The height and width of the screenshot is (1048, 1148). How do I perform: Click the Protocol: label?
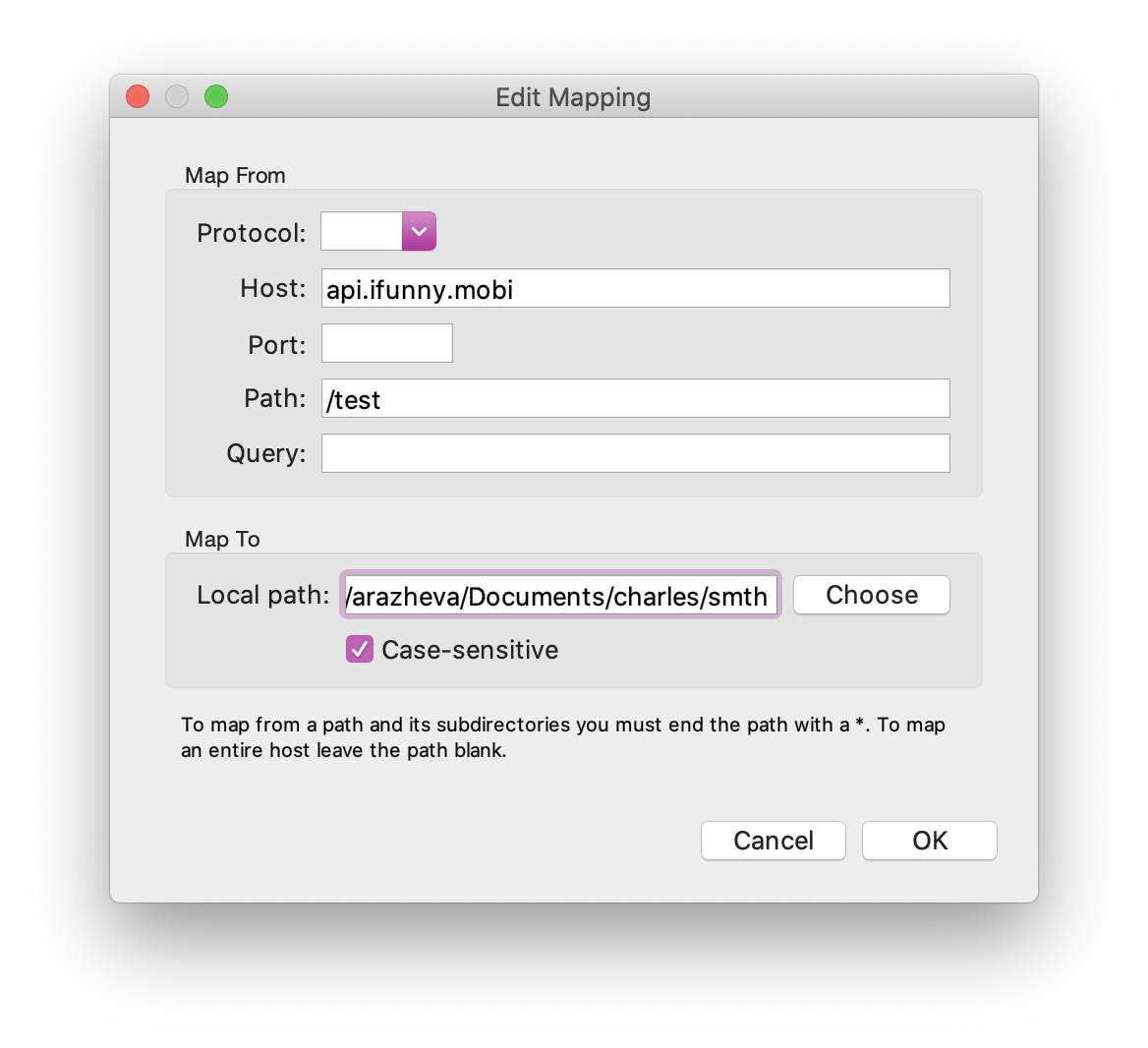point(252,234)
